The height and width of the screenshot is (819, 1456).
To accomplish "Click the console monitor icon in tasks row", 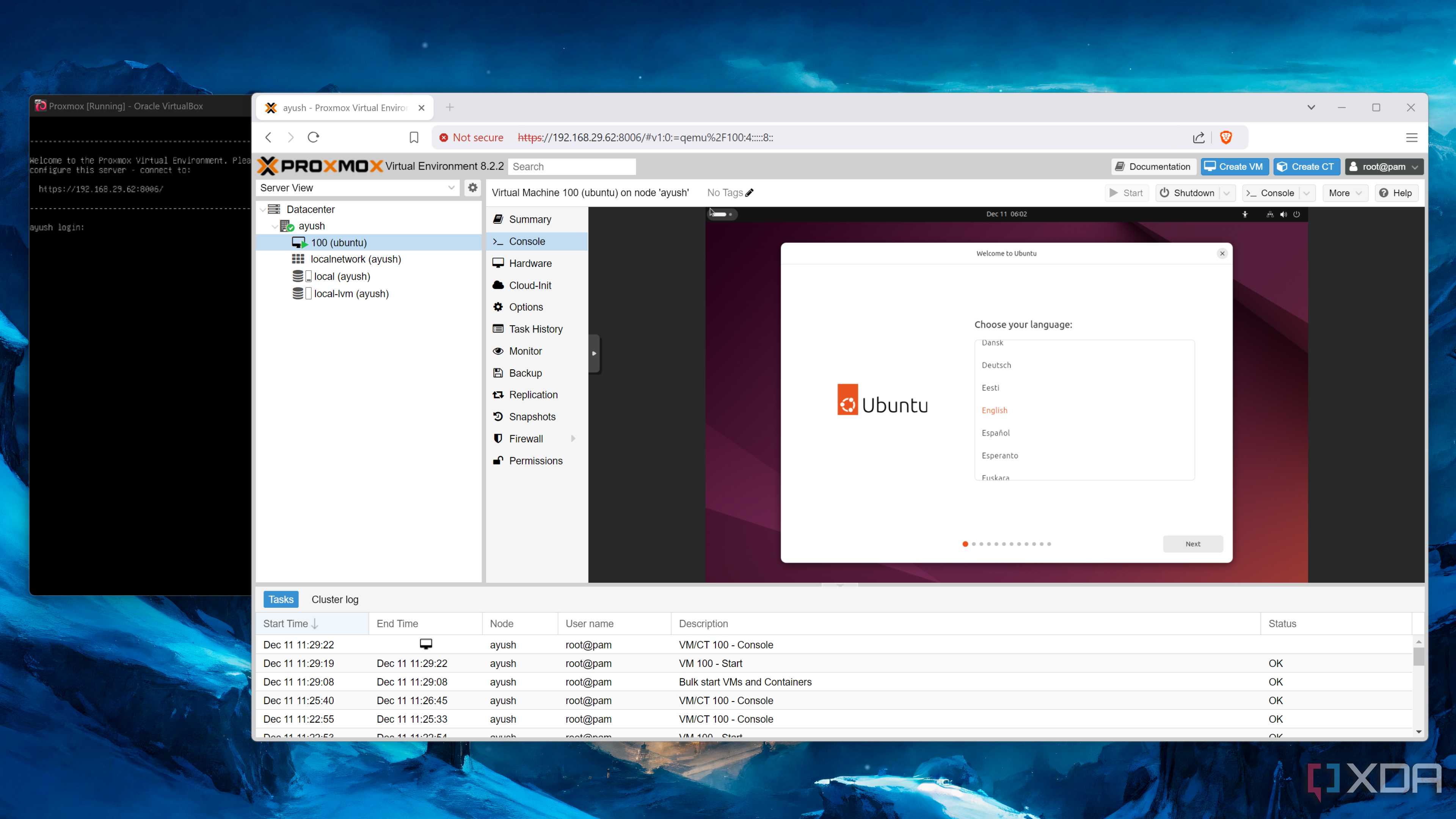I will pos(425,644).
